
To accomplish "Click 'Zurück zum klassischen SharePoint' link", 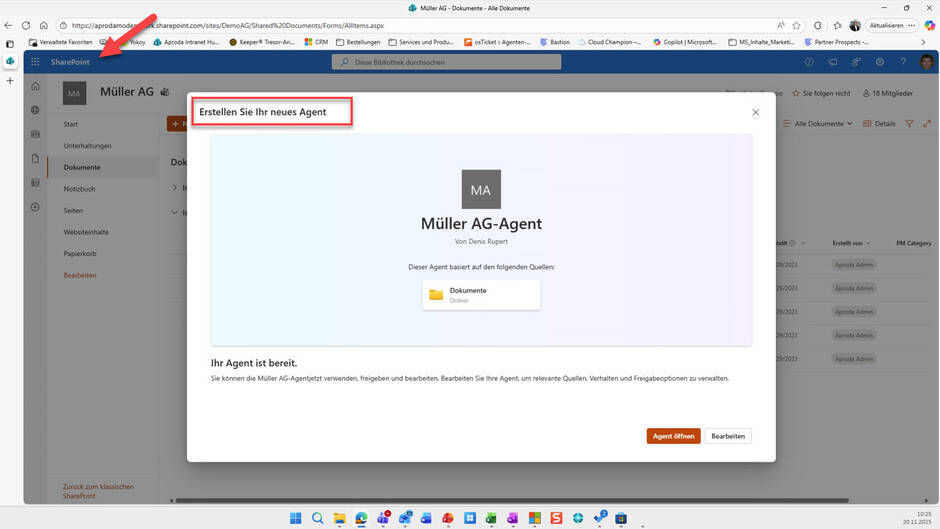I will click(98, 491).
